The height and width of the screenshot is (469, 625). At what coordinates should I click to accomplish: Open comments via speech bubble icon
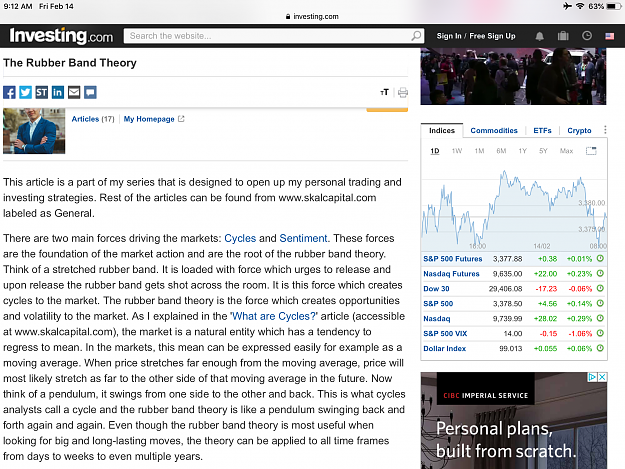(90, 92)
